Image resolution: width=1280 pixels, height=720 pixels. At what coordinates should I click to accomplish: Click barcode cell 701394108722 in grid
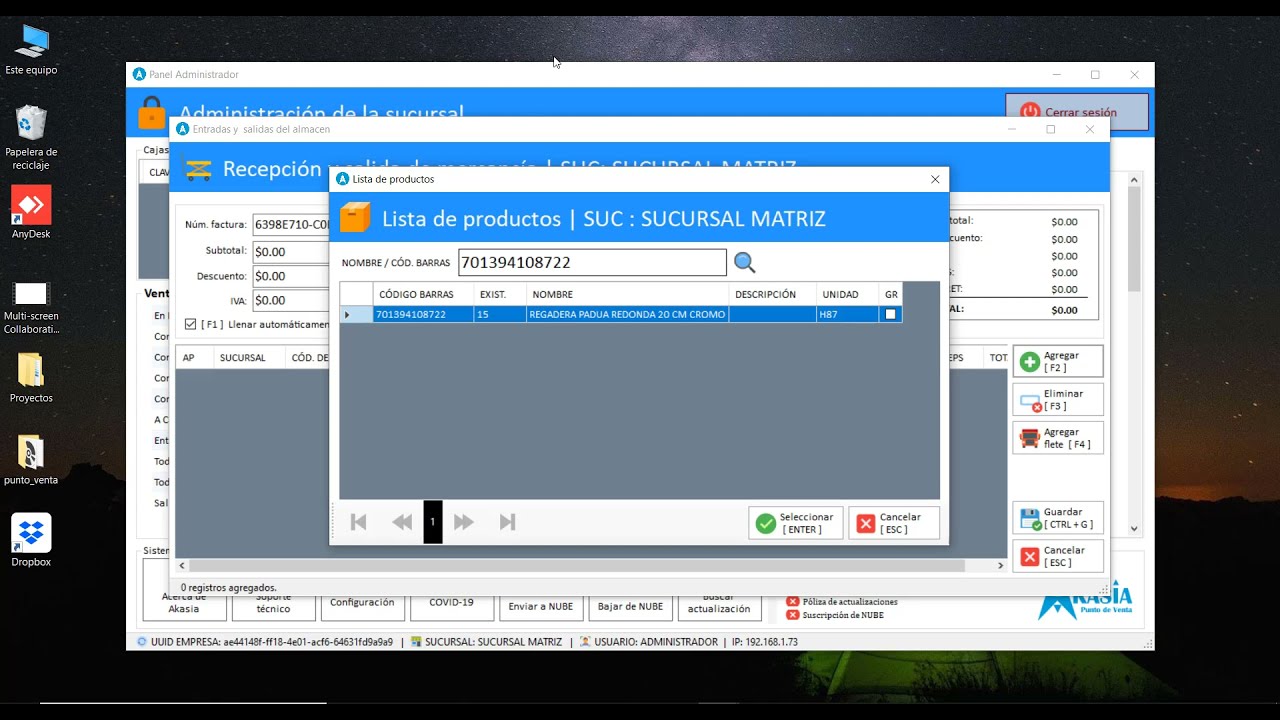click(423, 314)
